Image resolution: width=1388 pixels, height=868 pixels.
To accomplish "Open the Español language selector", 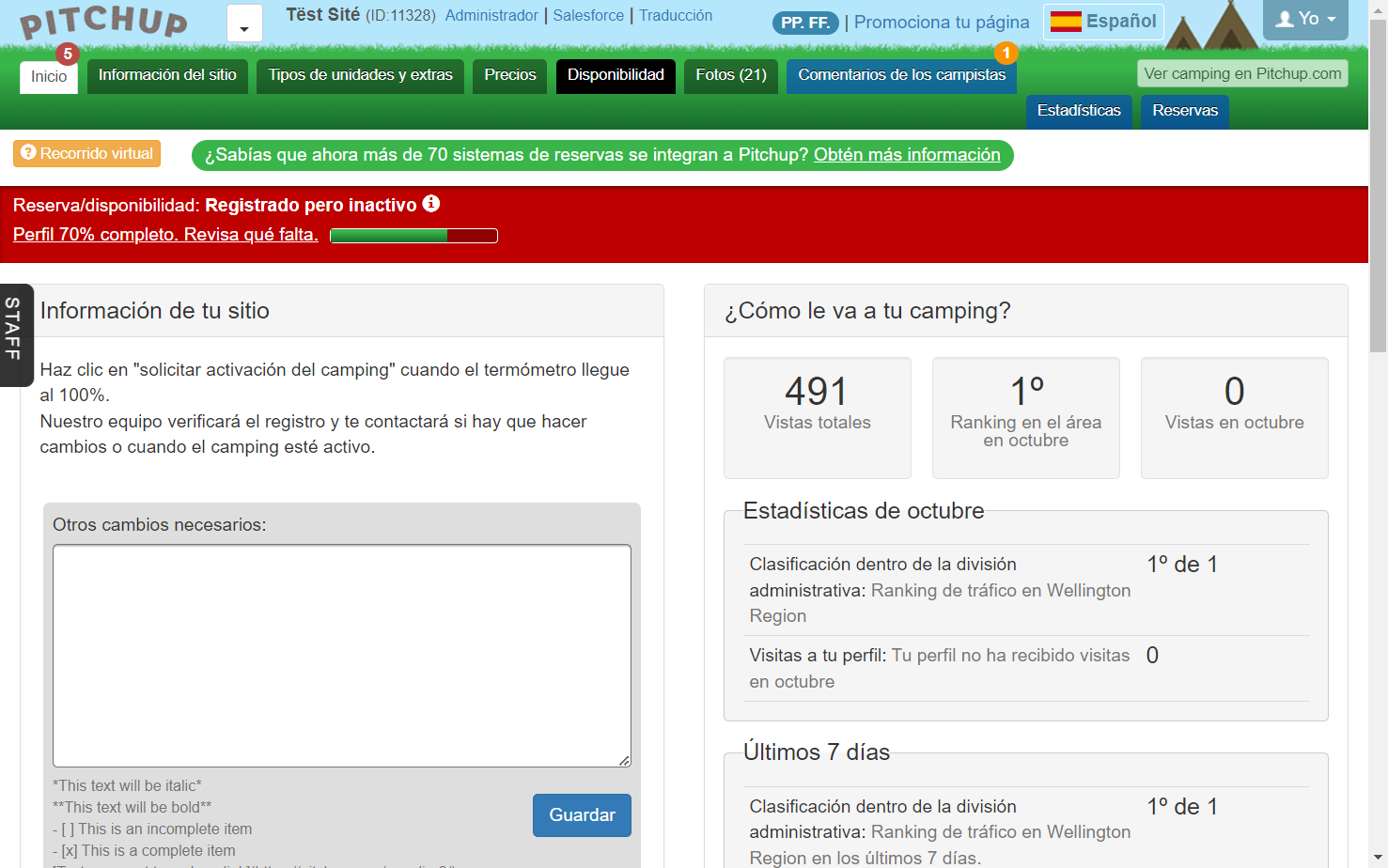I will pos(1103,22).
